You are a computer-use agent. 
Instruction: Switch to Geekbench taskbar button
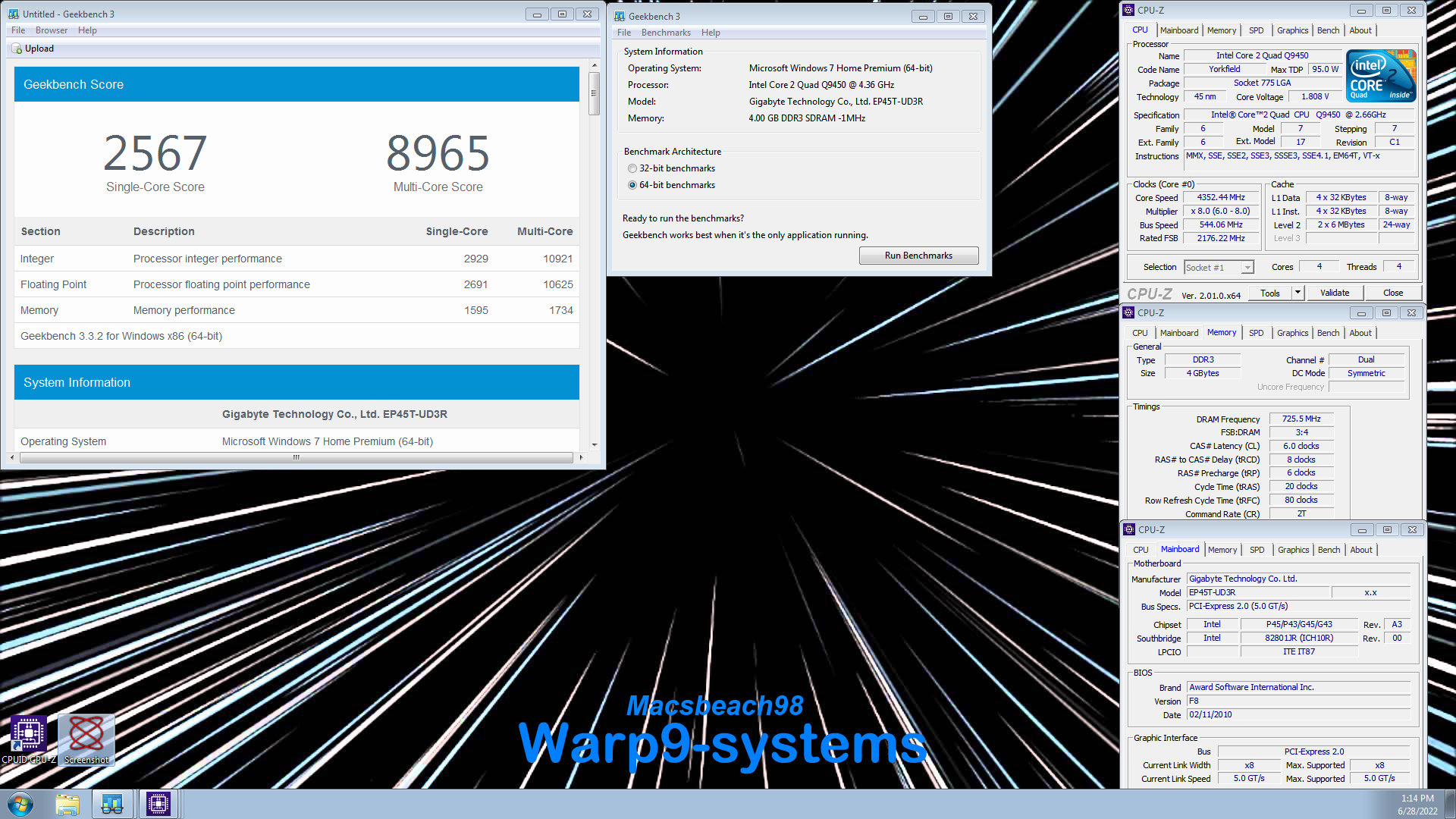coord(112,804)
